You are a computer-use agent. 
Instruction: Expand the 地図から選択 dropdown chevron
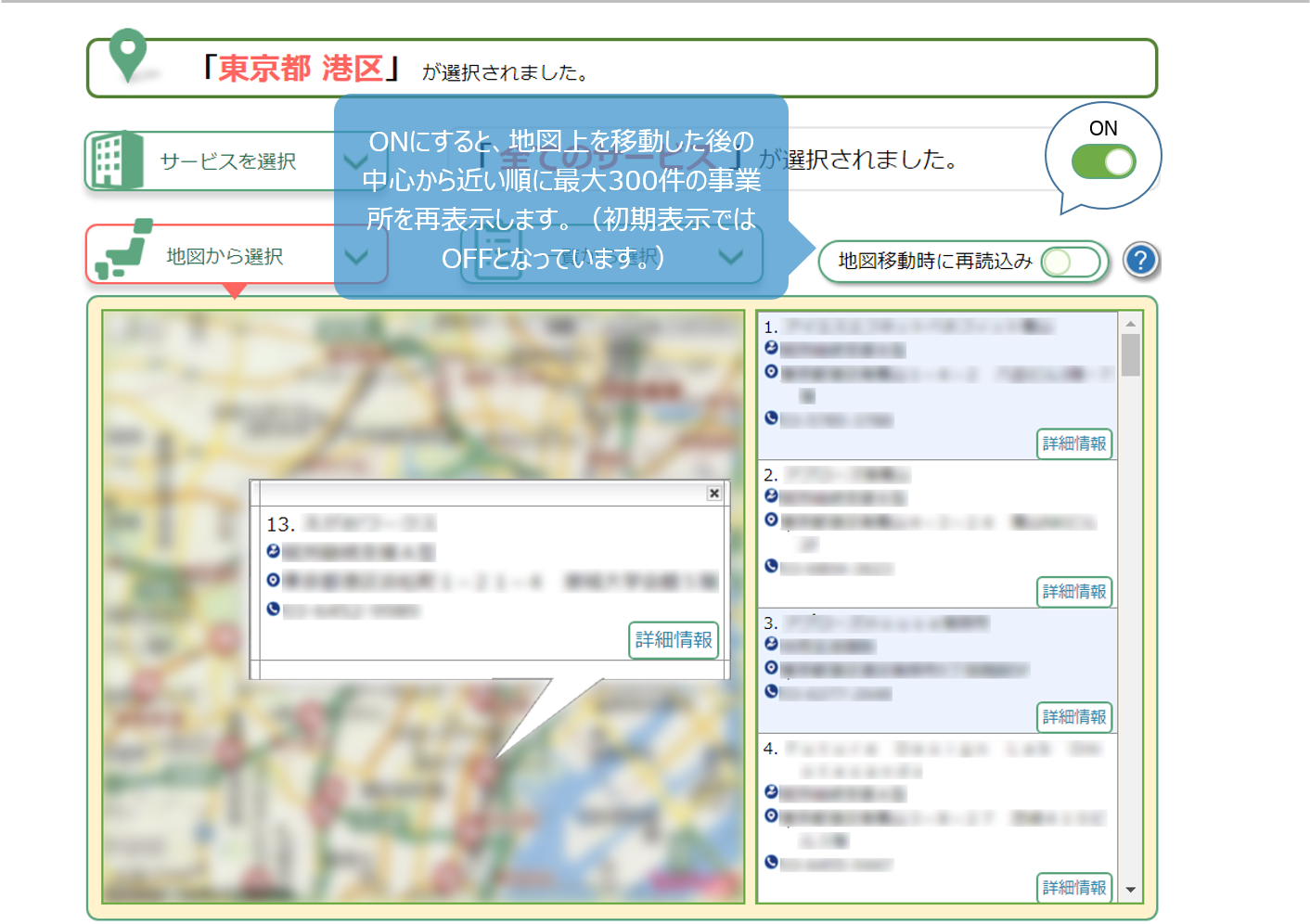pos(357,257)
